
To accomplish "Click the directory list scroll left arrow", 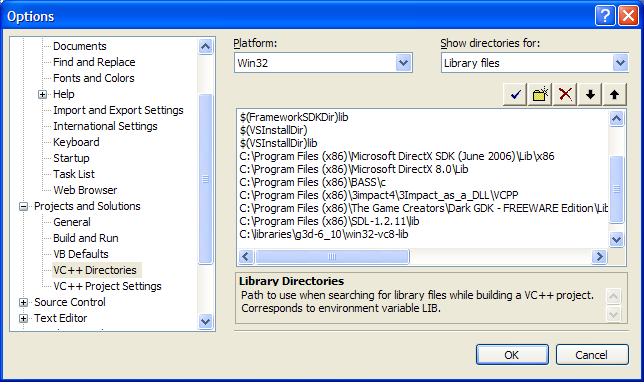I will 246,257.
